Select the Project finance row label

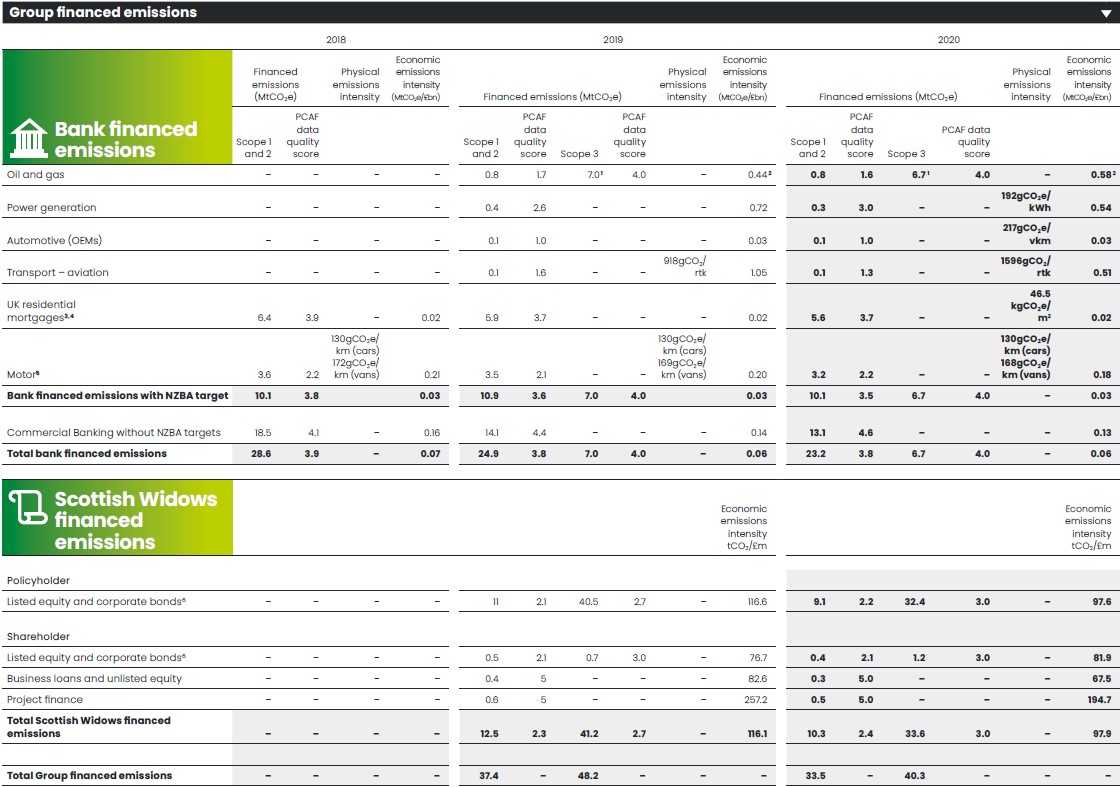coord(45,700)
